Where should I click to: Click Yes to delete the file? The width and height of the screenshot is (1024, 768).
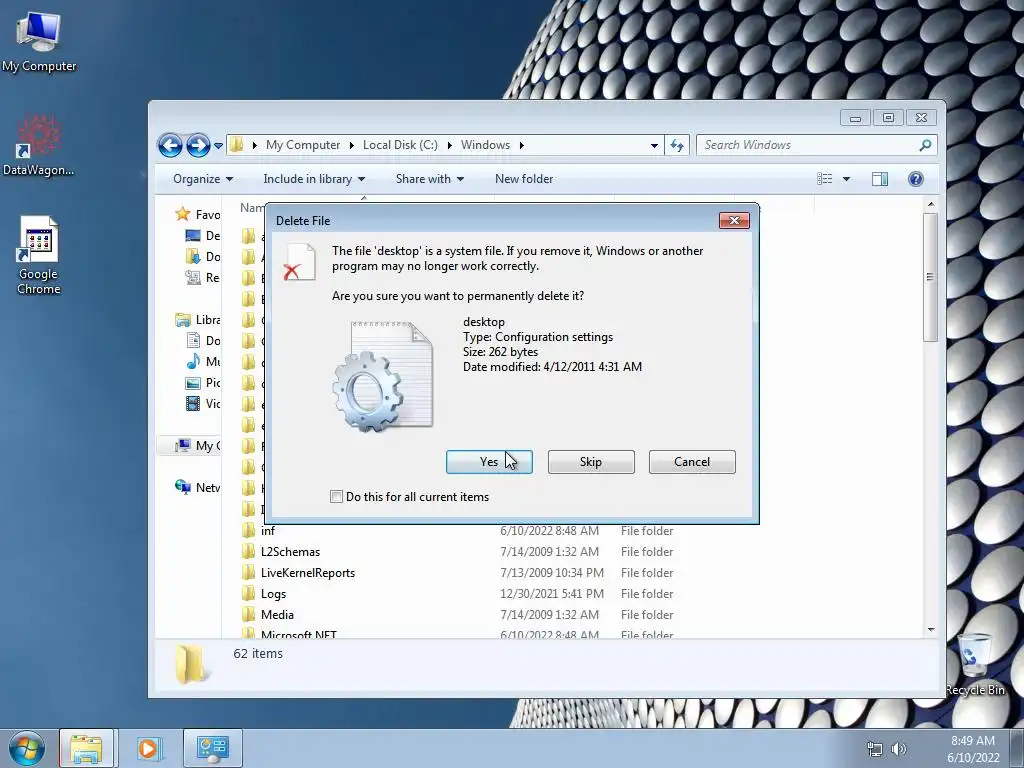(489, 462)
